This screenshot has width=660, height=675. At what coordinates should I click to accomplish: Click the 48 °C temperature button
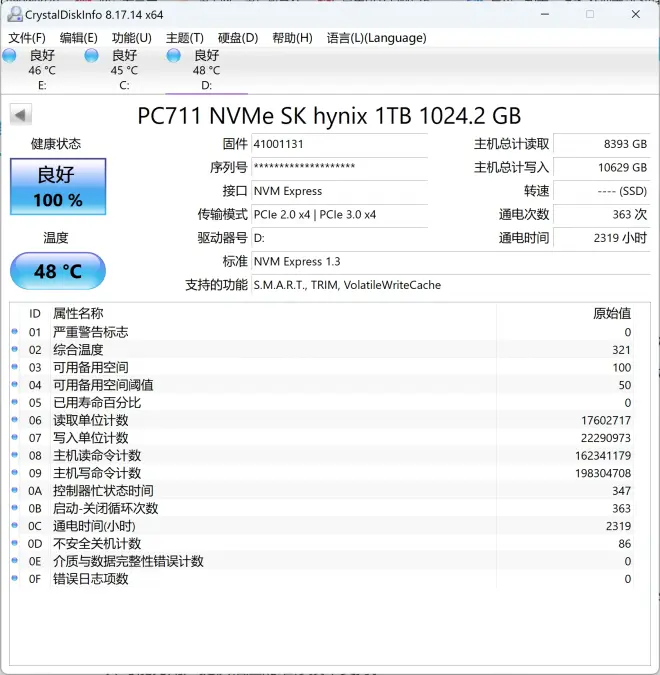[x=58, y=271]
